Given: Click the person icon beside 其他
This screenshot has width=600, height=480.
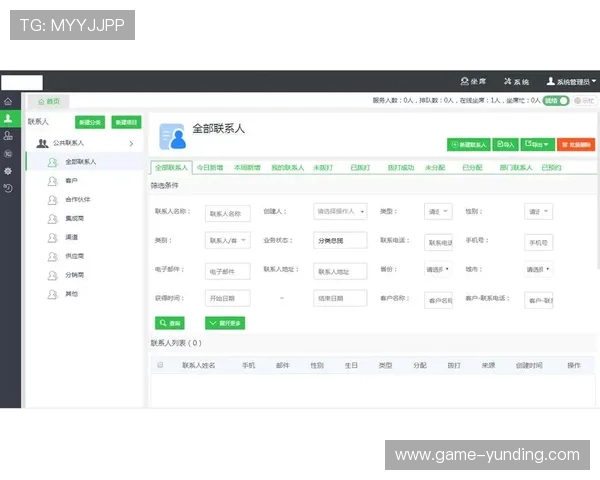Looking at the screenshot, I should (x=52, y=294).
